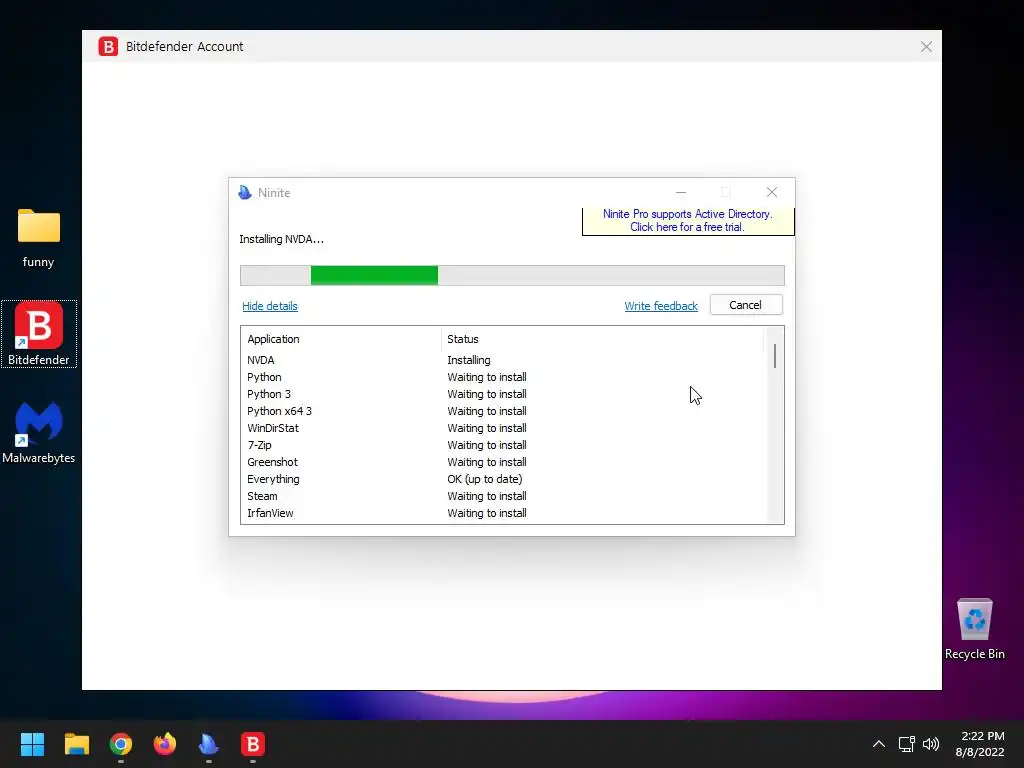1024x768 pixels.
Task: Click Waiting to install beside Steam
Action: (x=487, y=496)
